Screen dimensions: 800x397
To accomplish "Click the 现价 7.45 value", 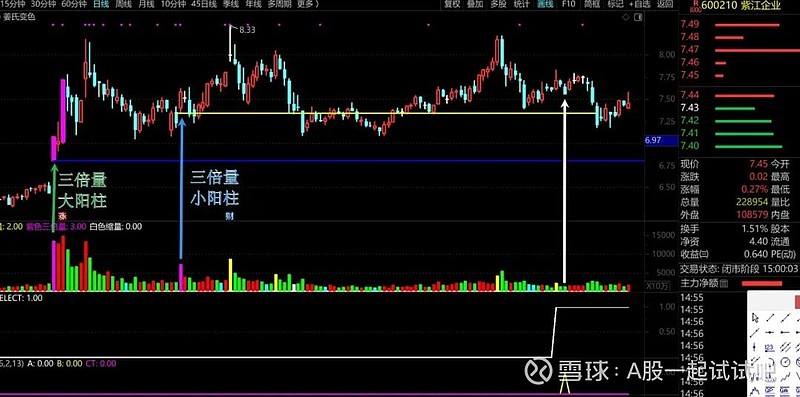I will click(758, 164).
